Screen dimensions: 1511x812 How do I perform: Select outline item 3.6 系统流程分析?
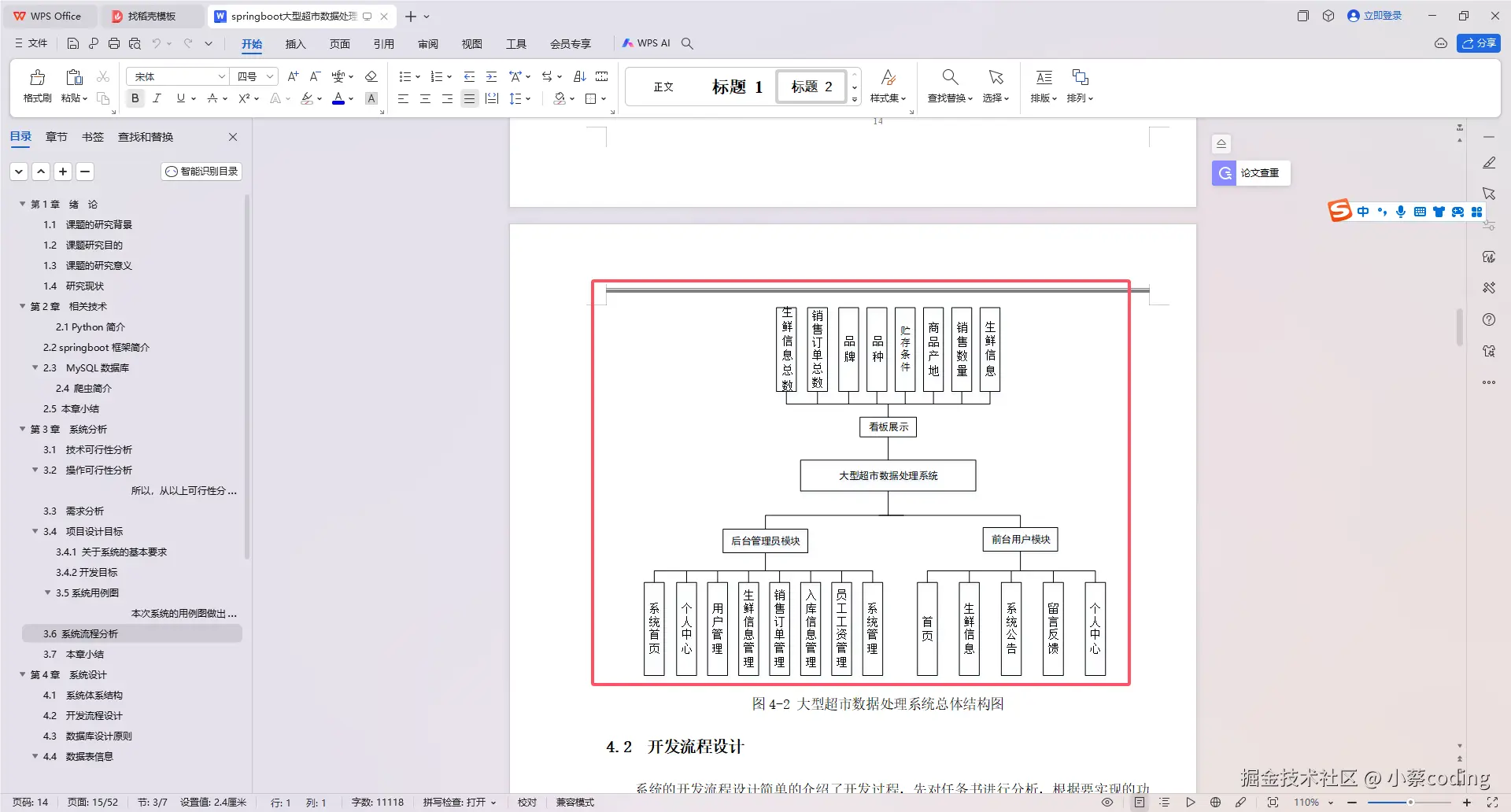(x=132, y=633)
